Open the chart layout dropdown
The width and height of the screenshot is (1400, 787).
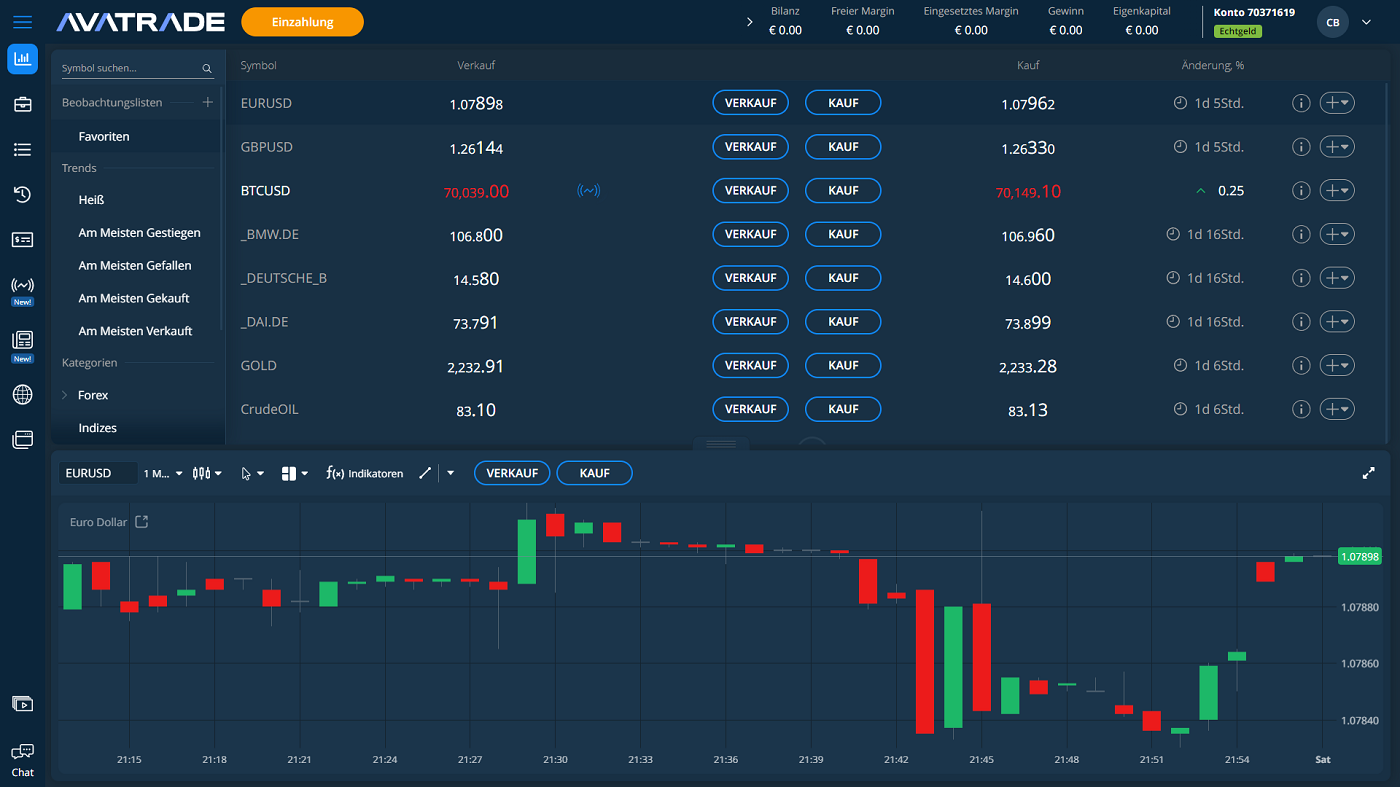coord(295,473)
